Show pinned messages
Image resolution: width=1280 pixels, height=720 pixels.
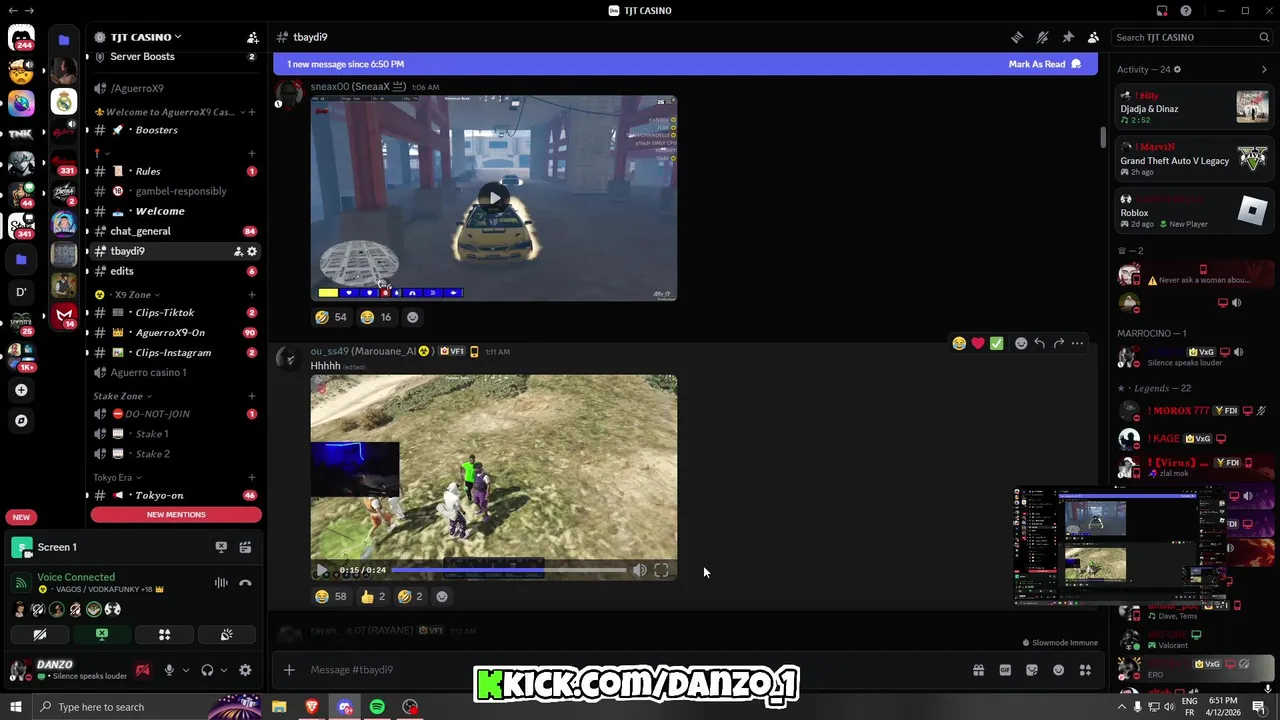[x=1068, y=37]
